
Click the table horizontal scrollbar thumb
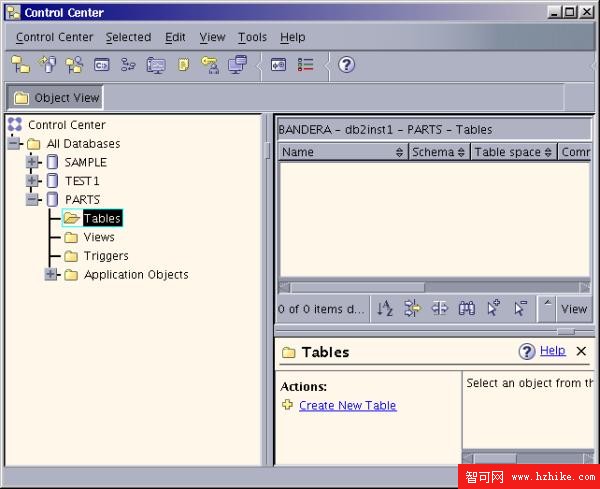[x=358, y=287]
